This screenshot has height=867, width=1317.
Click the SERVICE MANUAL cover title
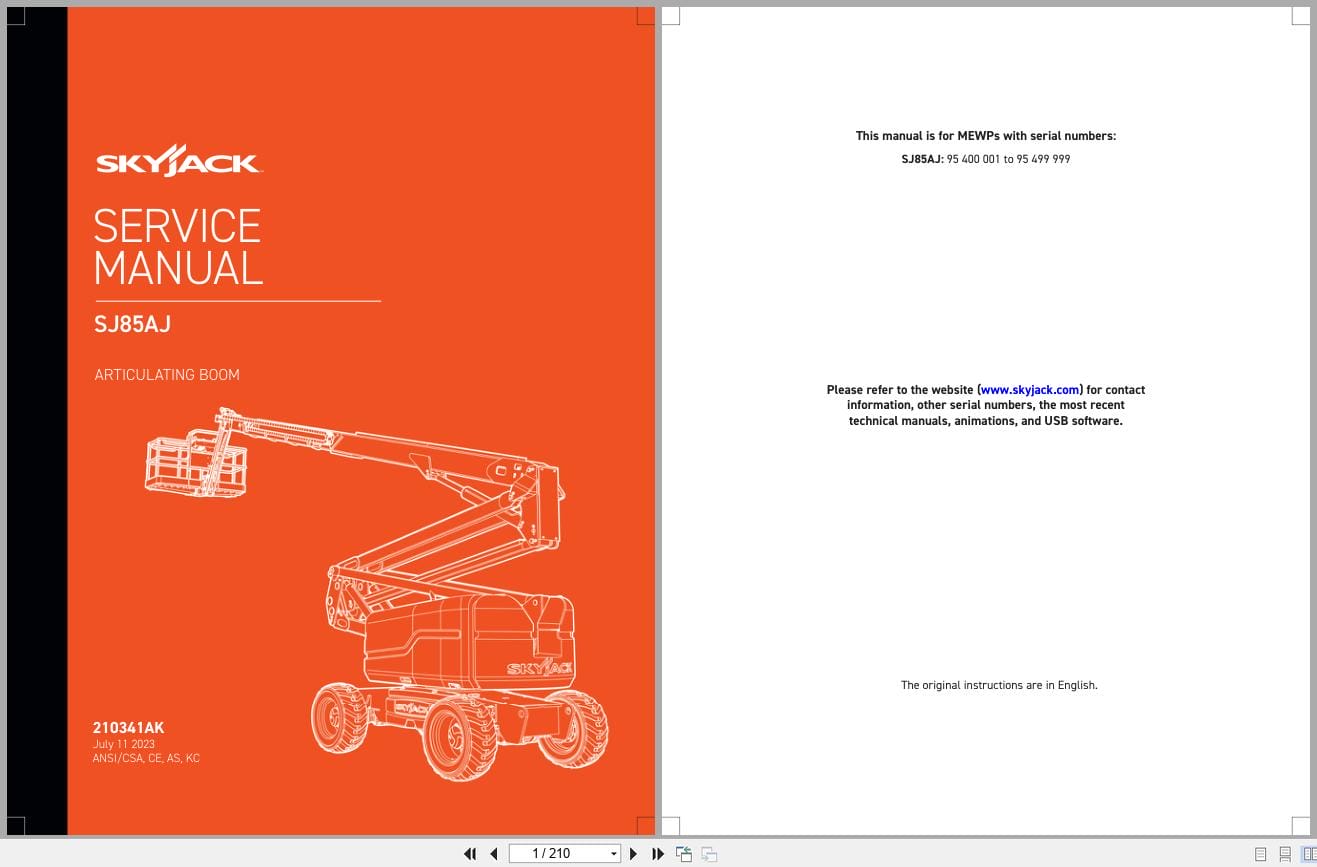click(177, 247)
